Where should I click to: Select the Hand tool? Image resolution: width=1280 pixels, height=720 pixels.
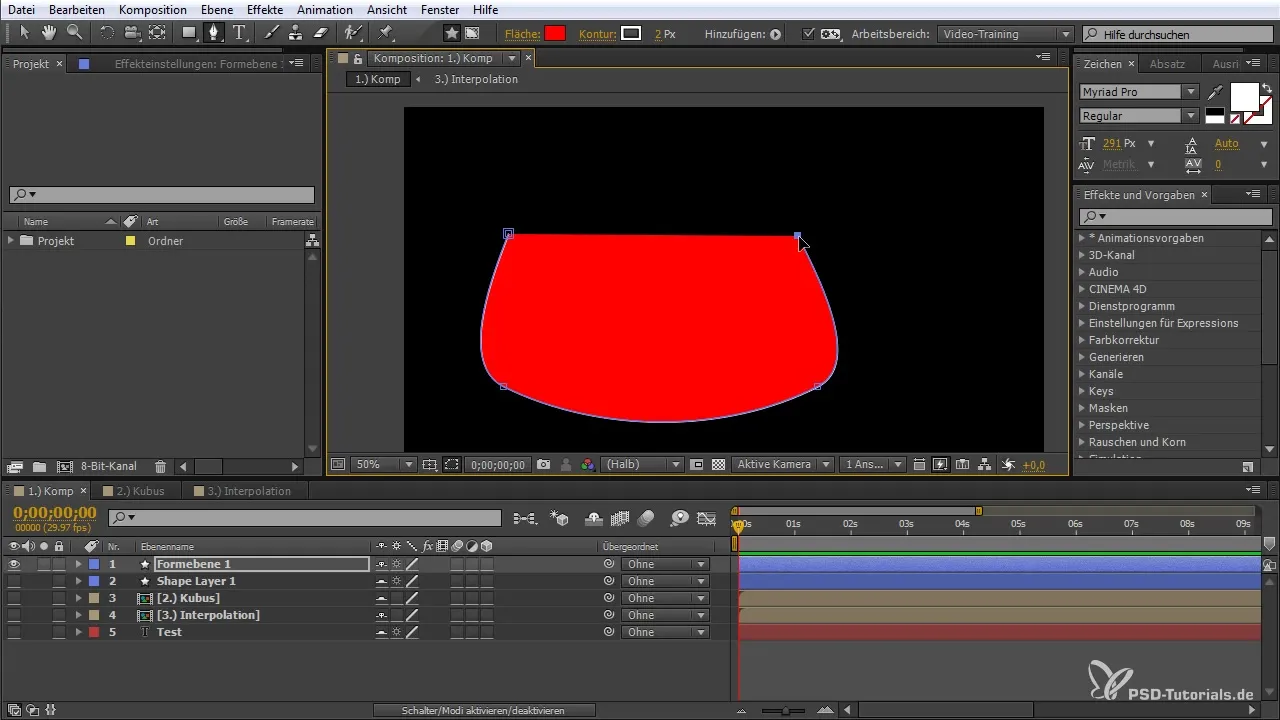click(49, 33)
